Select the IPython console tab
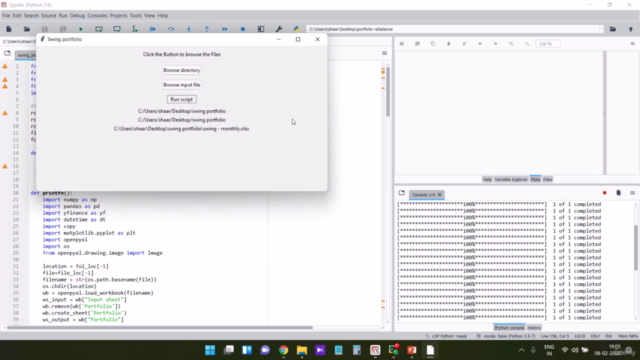The height and width of the screenshot is (360, 640). click(x=509, y=328)
